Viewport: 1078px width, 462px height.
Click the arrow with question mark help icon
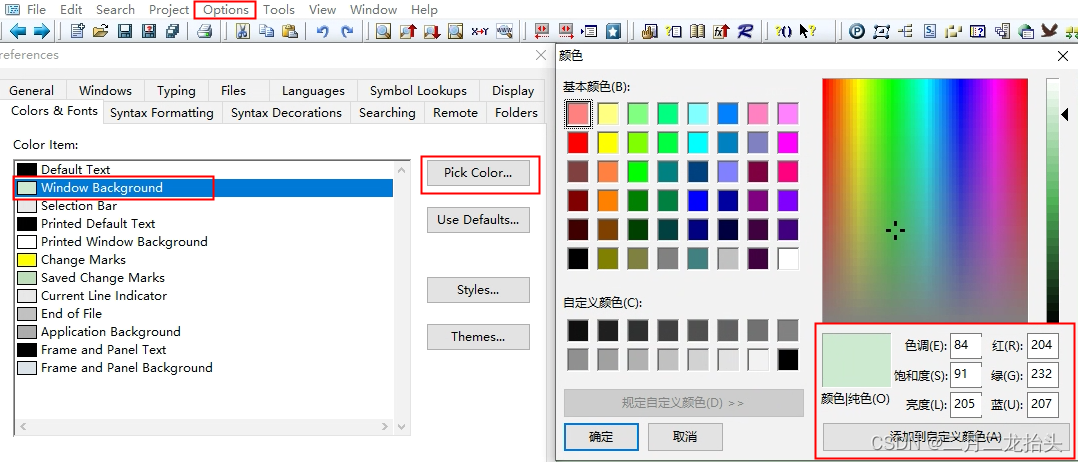[x=808, y=31]
